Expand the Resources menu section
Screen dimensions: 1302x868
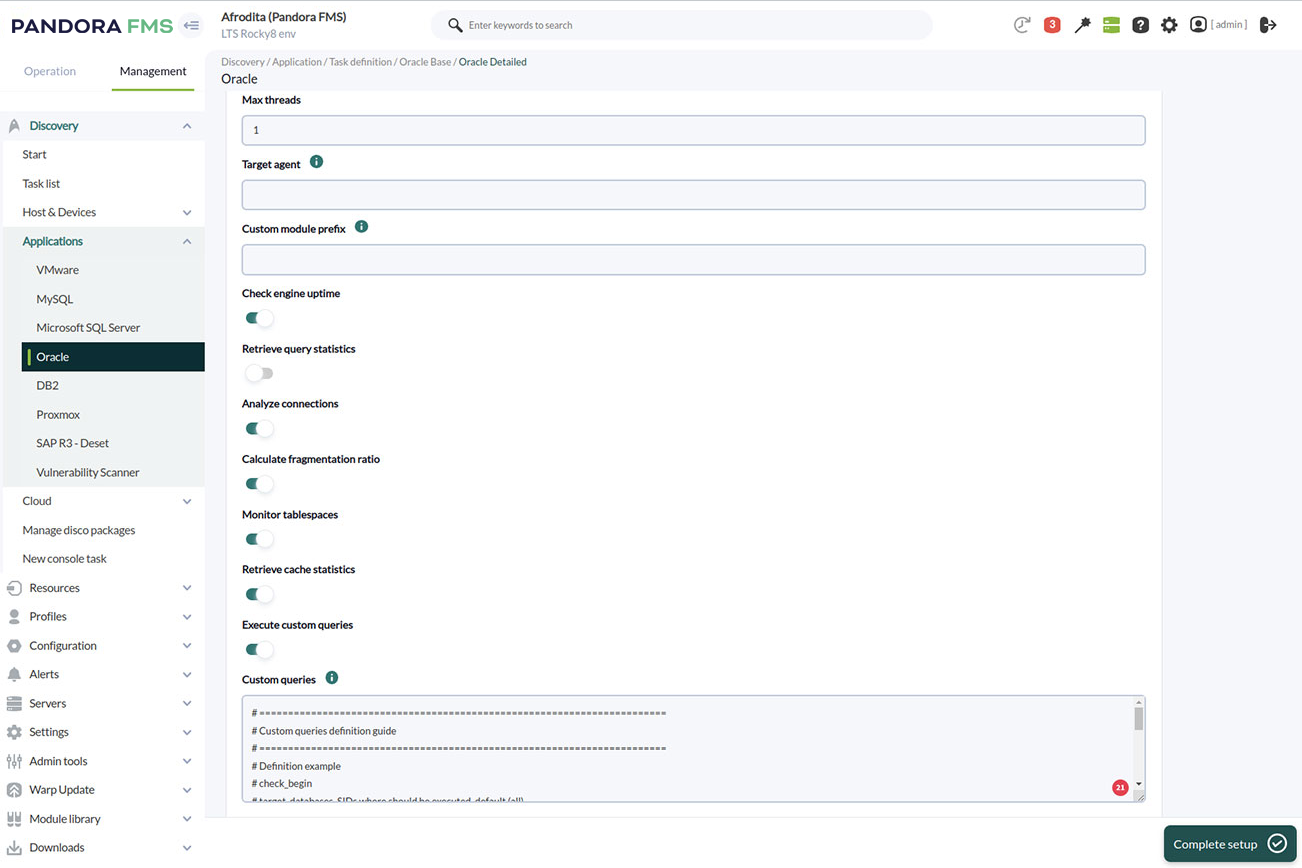[x=186, y=589]
